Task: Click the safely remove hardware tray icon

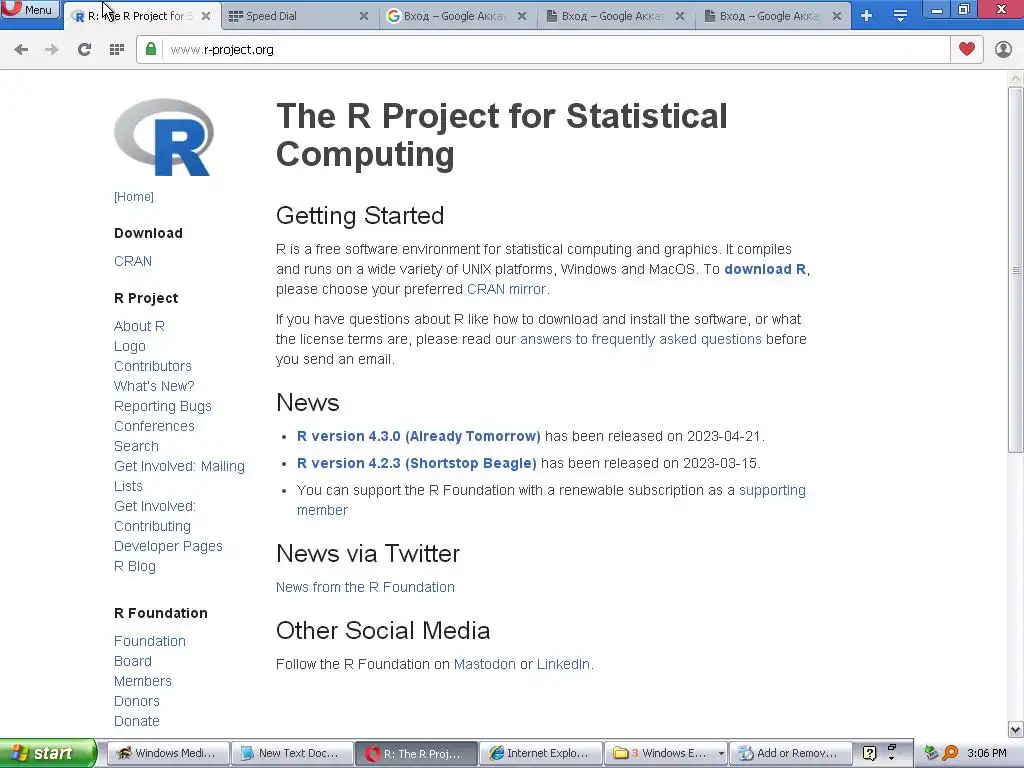Action: 931,753
